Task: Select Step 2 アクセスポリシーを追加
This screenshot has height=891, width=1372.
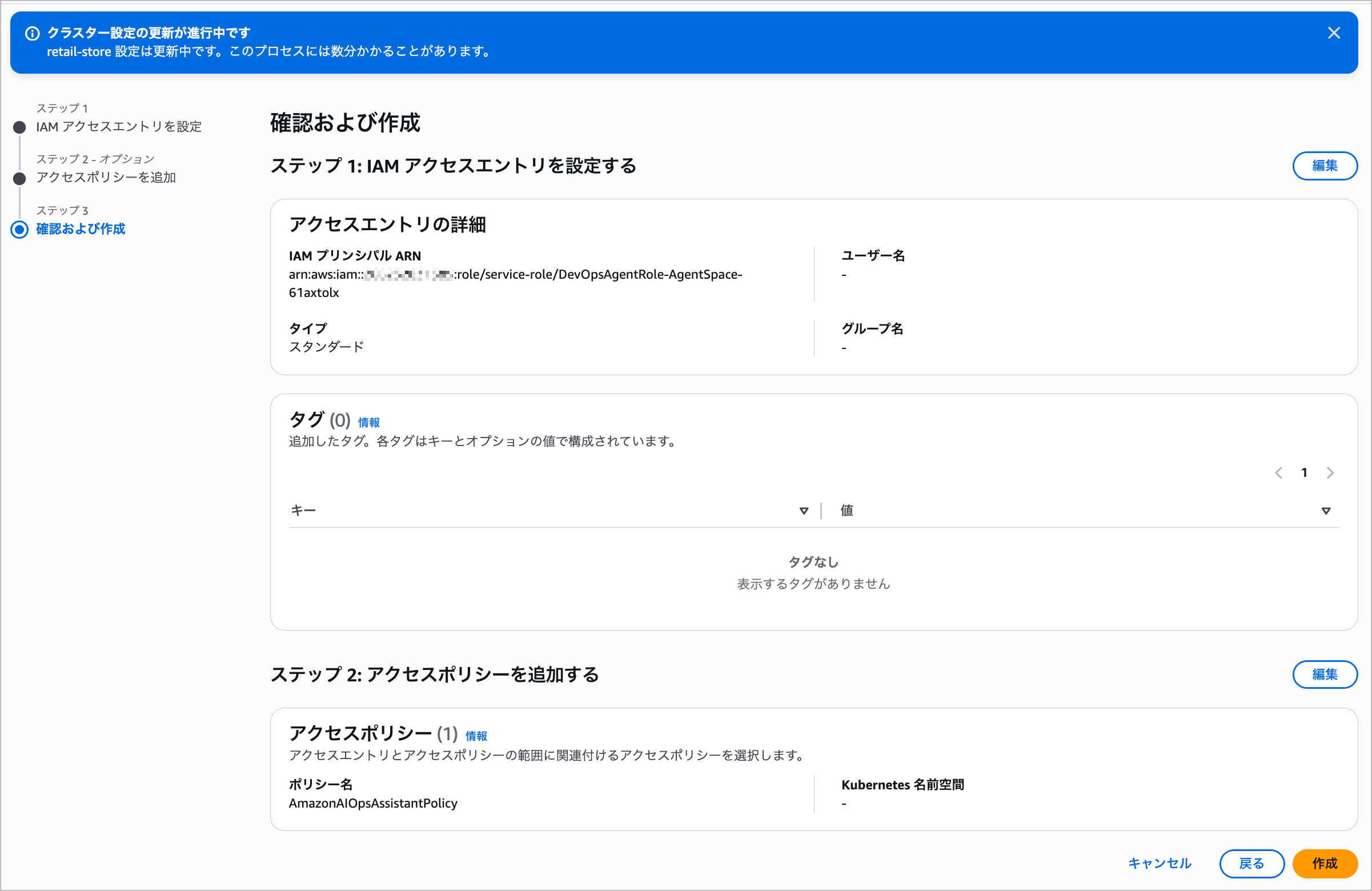Action: click(x=106, y=178)
